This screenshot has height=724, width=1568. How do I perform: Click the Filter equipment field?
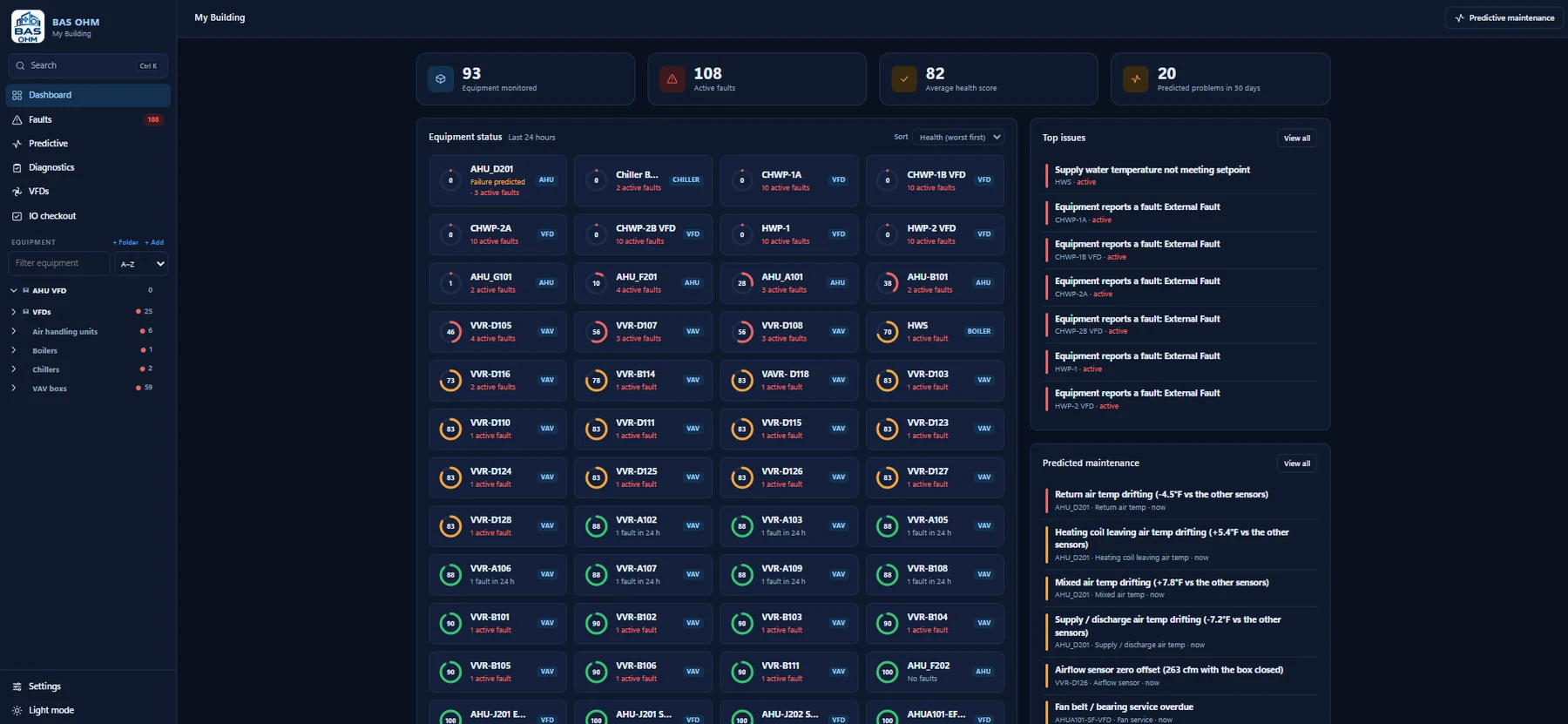click(59, 263)
